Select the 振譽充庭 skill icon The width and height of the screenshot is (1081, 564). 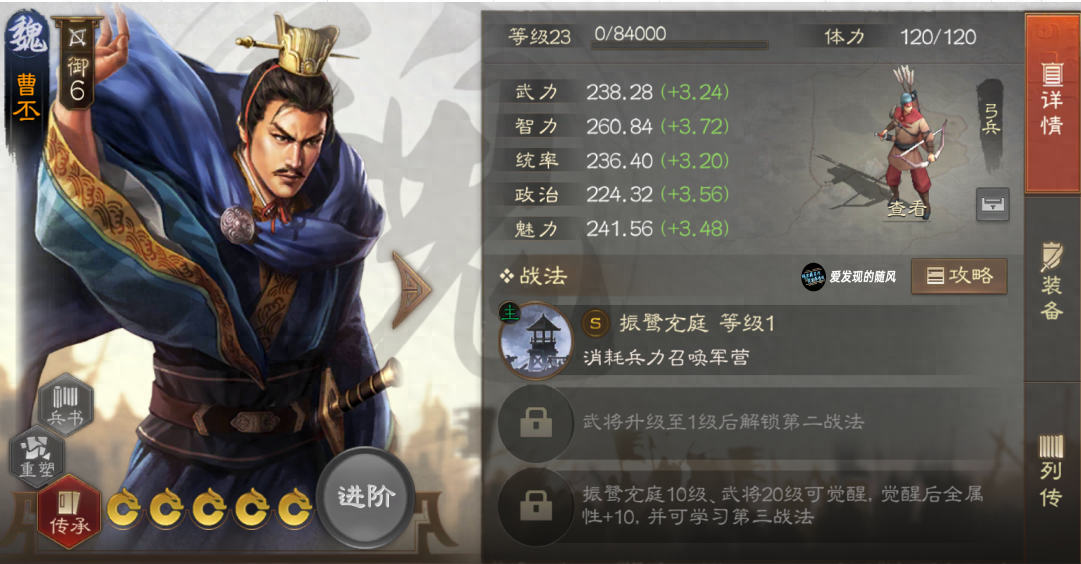[536, 341]
